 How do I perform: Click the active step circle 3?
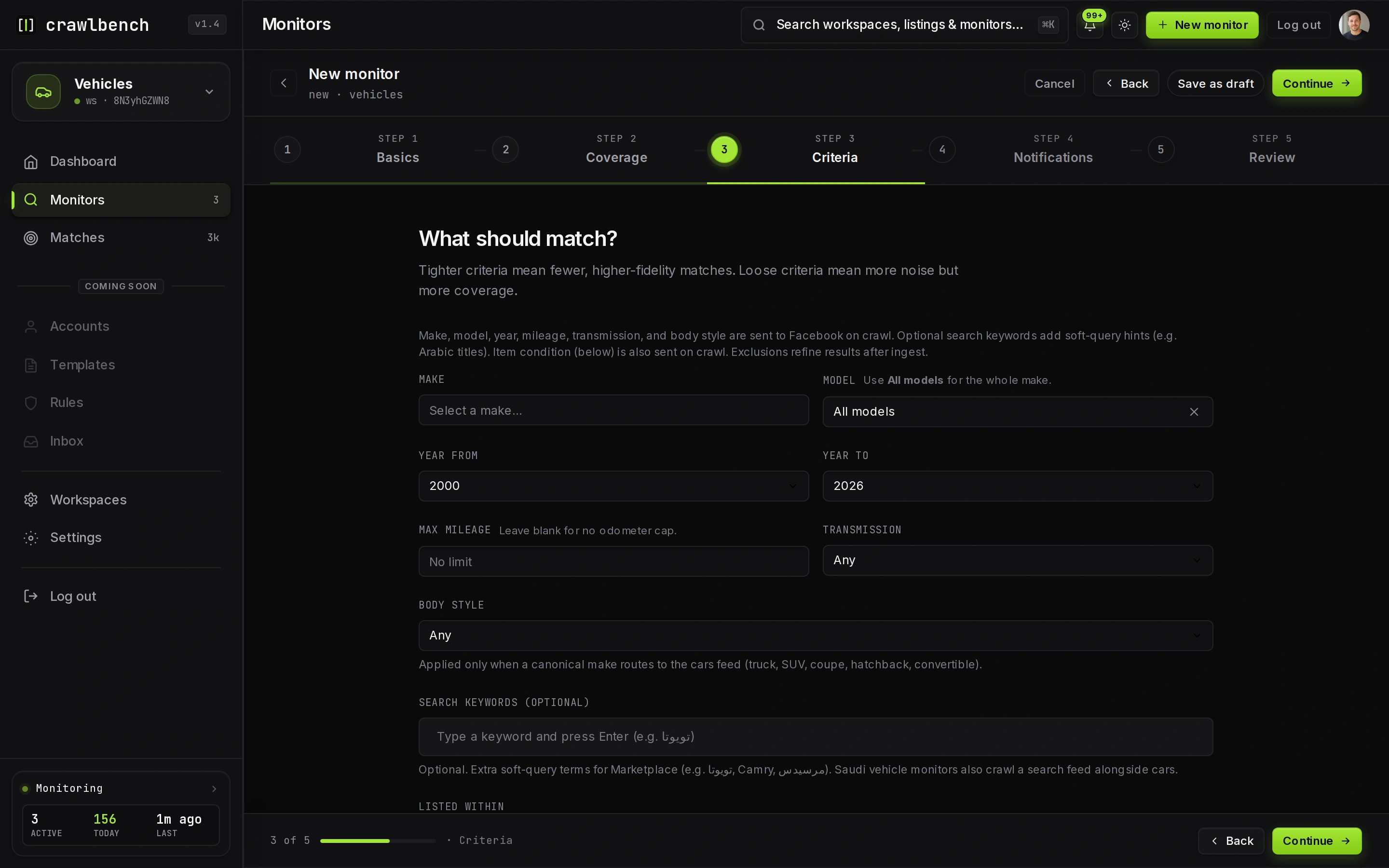724,149
